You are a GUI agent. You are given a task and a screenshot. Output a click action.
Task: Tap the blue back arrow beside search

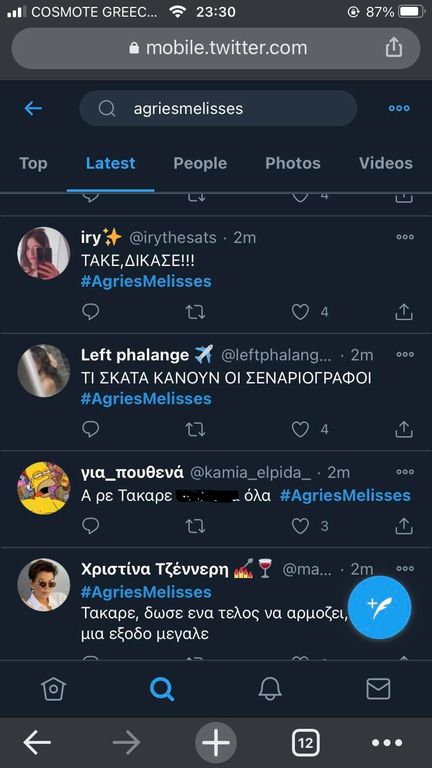[33, 108]
